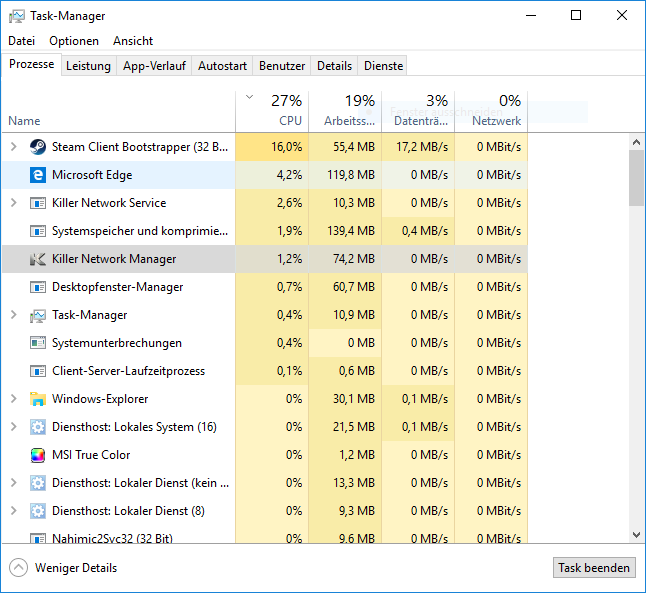Viewport: 646px width, 593px height.
Task: Click Steam's 16,0% CPU value
Action: pyautogui.click(x=287, y=147)
